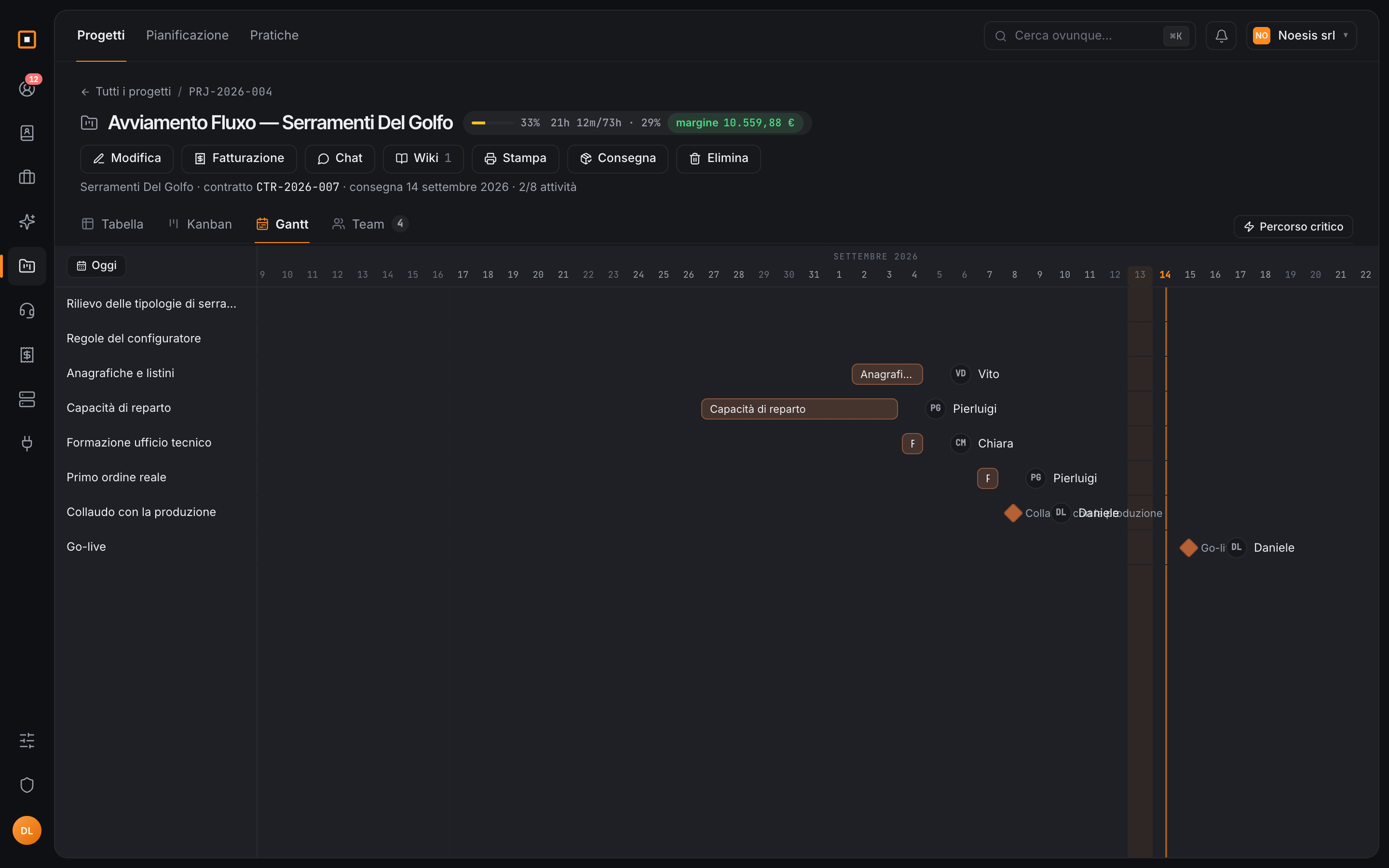Open the Team tab

tap(369, 224)
